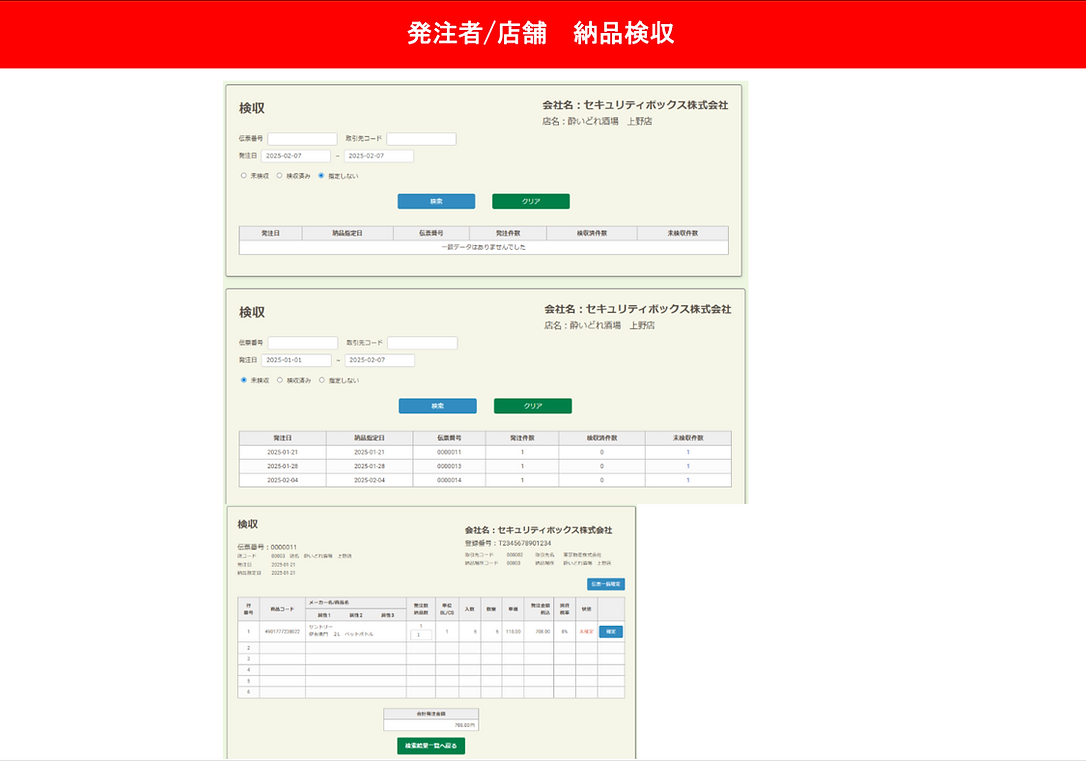Focus 取引先コード field in the three-result panel
1086x761 pixels.
point(422,343)
